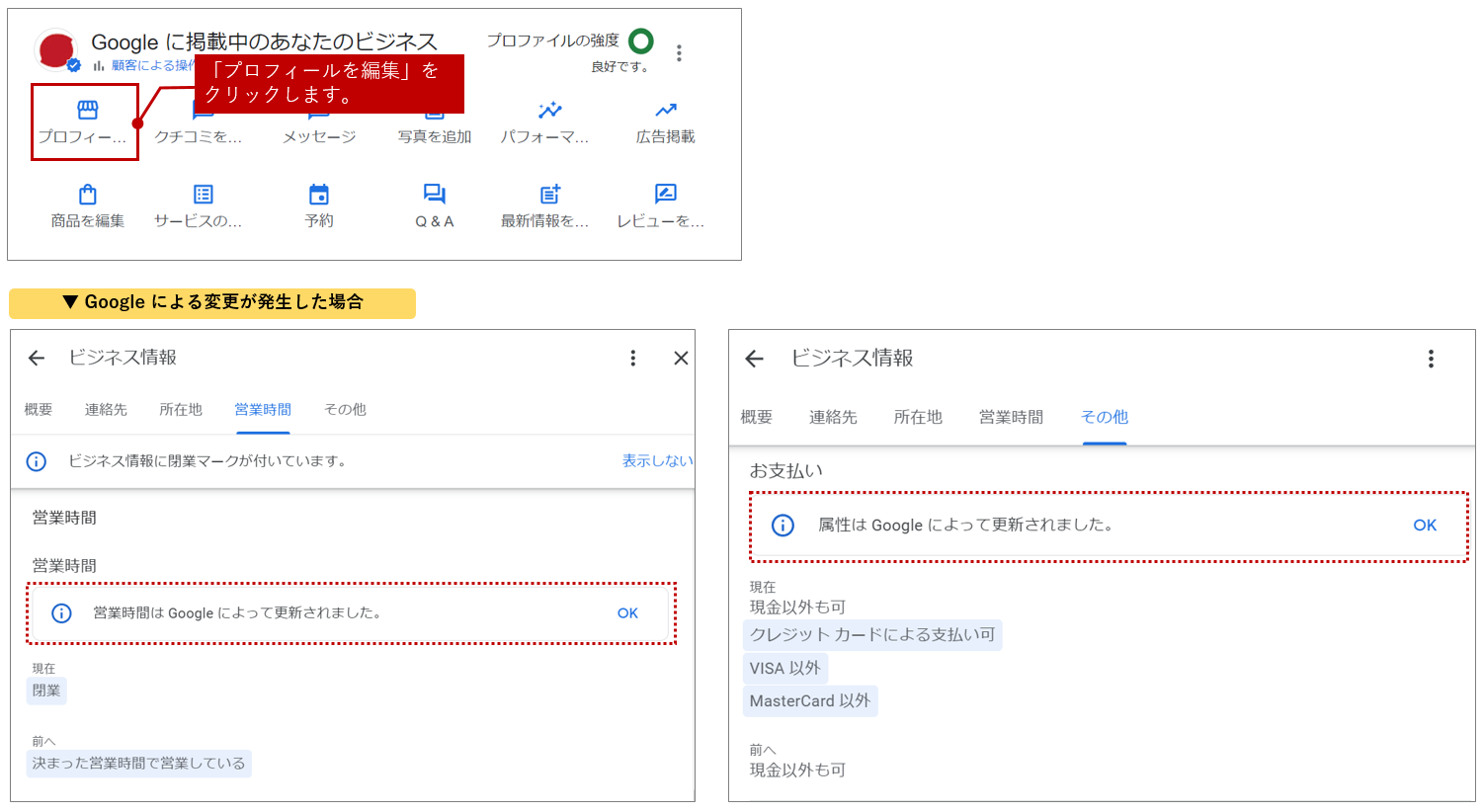Open the 予約 calendar icon
The image size is (1483, 812).
point(318,195)
